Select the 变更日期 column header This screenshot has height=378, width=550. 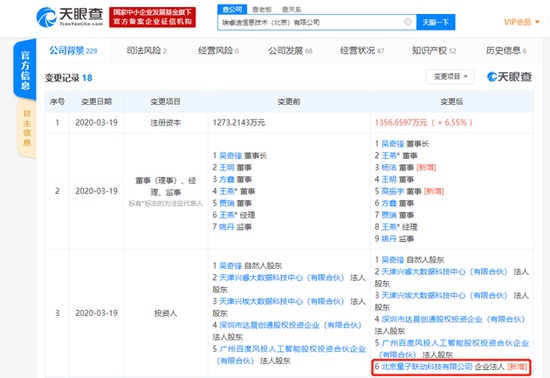(96, 102)
